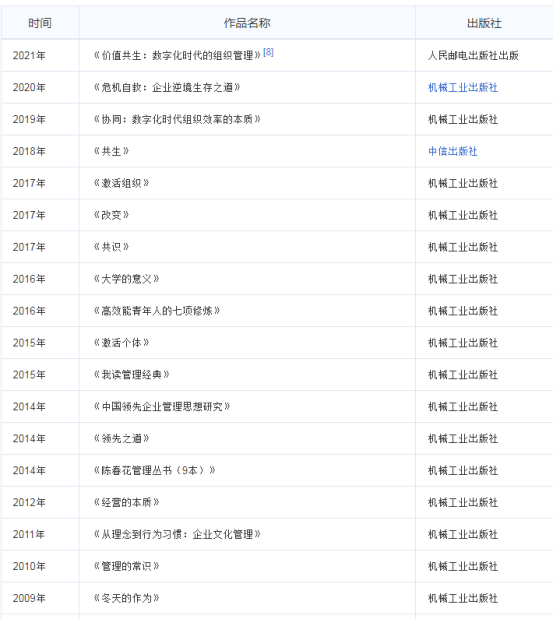Image resolution: width=554 pixels, height=620 pixels.
Task: Select the title 《管理的常识》
Action: pos(127,566)
